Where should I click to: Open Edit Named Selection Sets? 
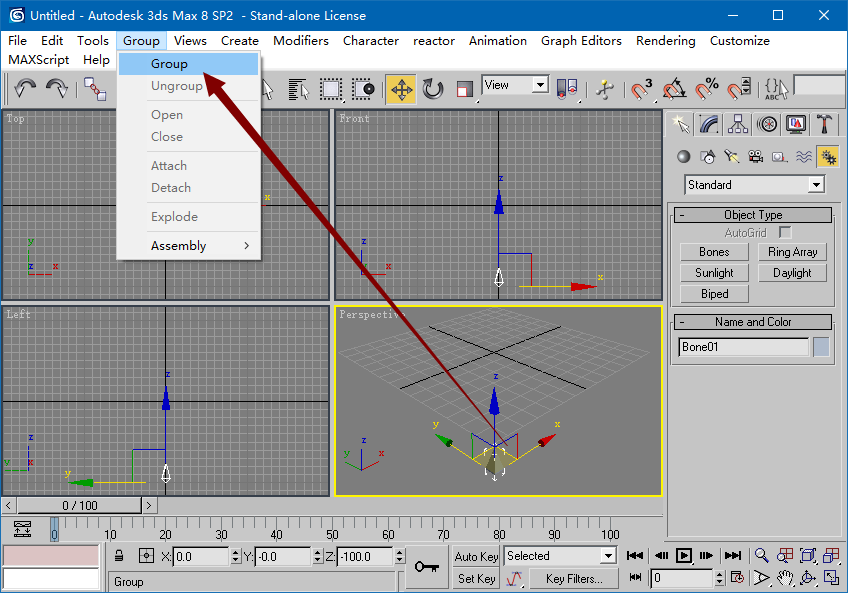pos(776,89)
